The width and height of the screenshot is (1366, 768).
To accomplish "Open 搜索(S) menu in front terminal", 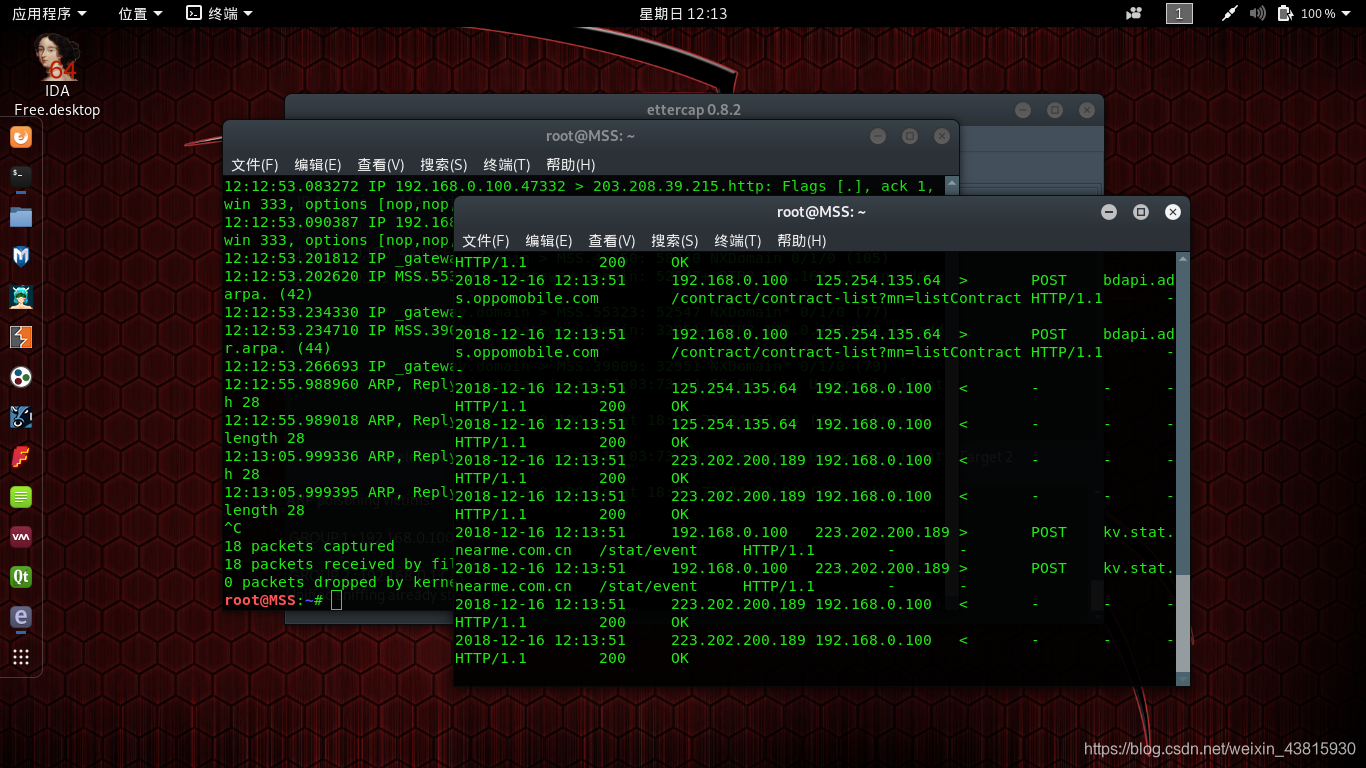I will tap(675, 241).
